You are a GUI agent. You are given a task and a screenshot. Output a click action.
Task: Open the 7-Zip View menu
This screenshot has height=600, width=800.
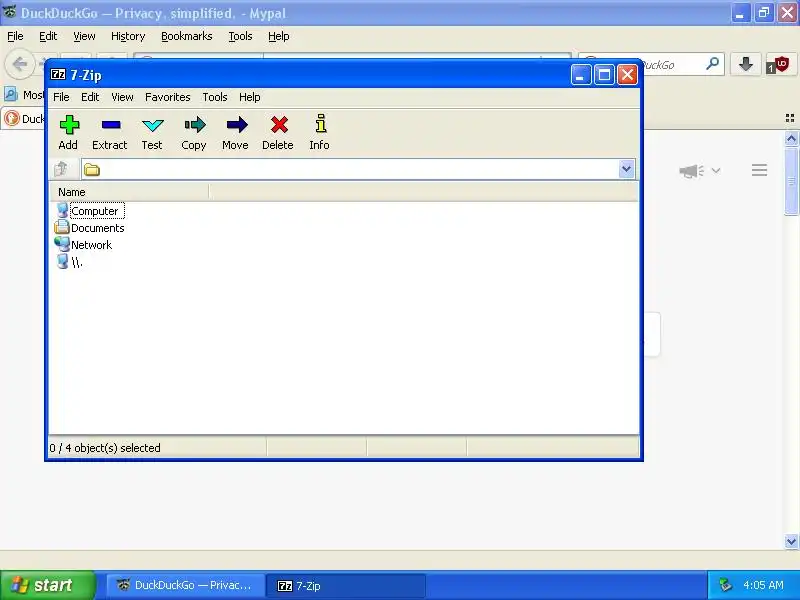point(122,97)
